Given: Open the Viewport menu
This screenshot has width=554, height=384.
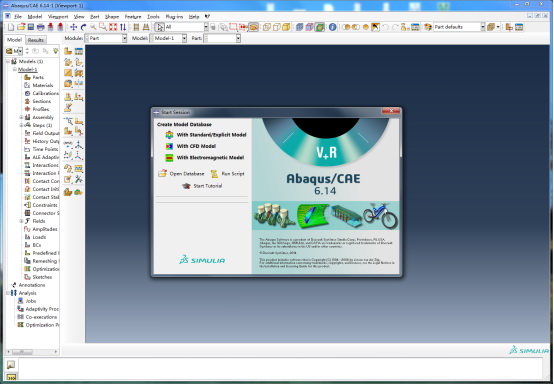Looking at the screenshot, I should pyautogui.click(x=58, y=17).
